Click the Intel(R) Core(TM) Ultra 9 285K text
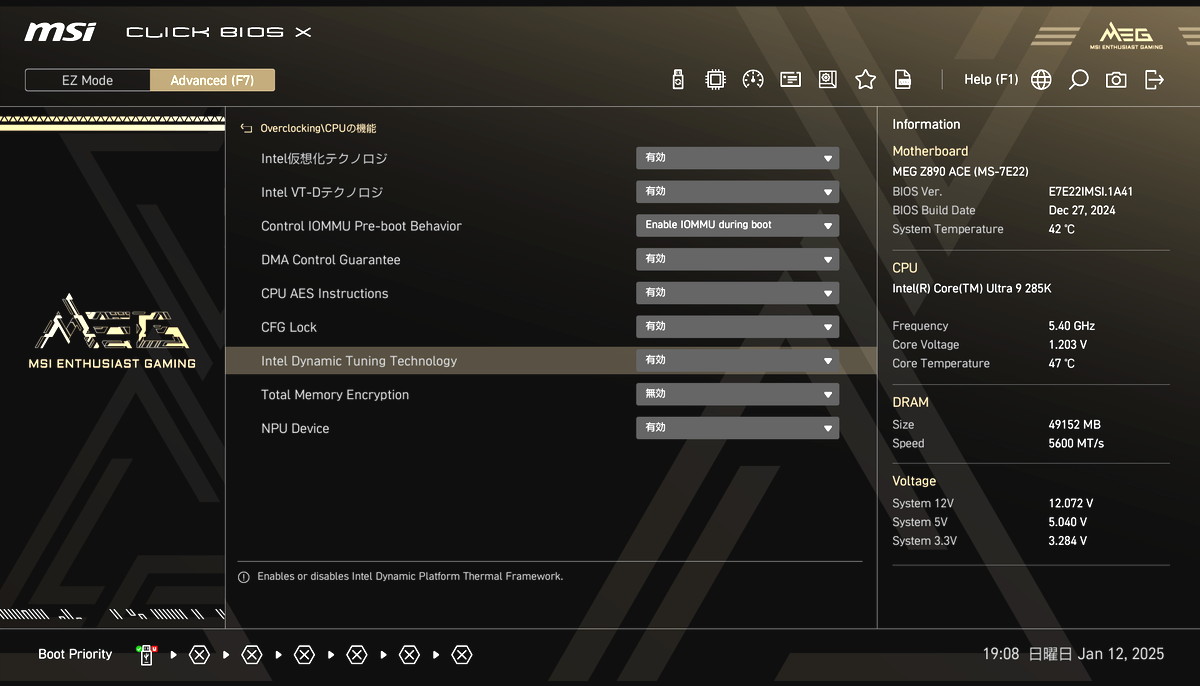 [x=972, y=289]
